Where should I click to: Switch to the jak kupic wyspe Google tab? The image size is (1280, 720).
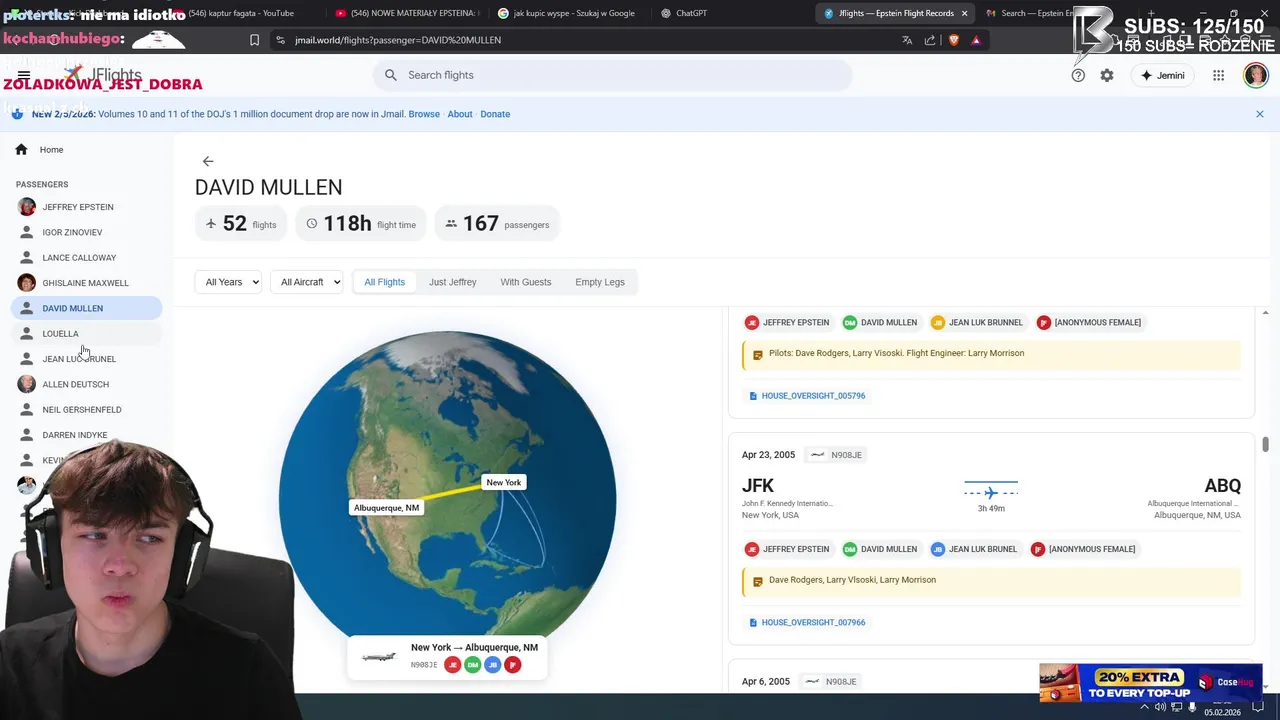[x=568, y=13]
